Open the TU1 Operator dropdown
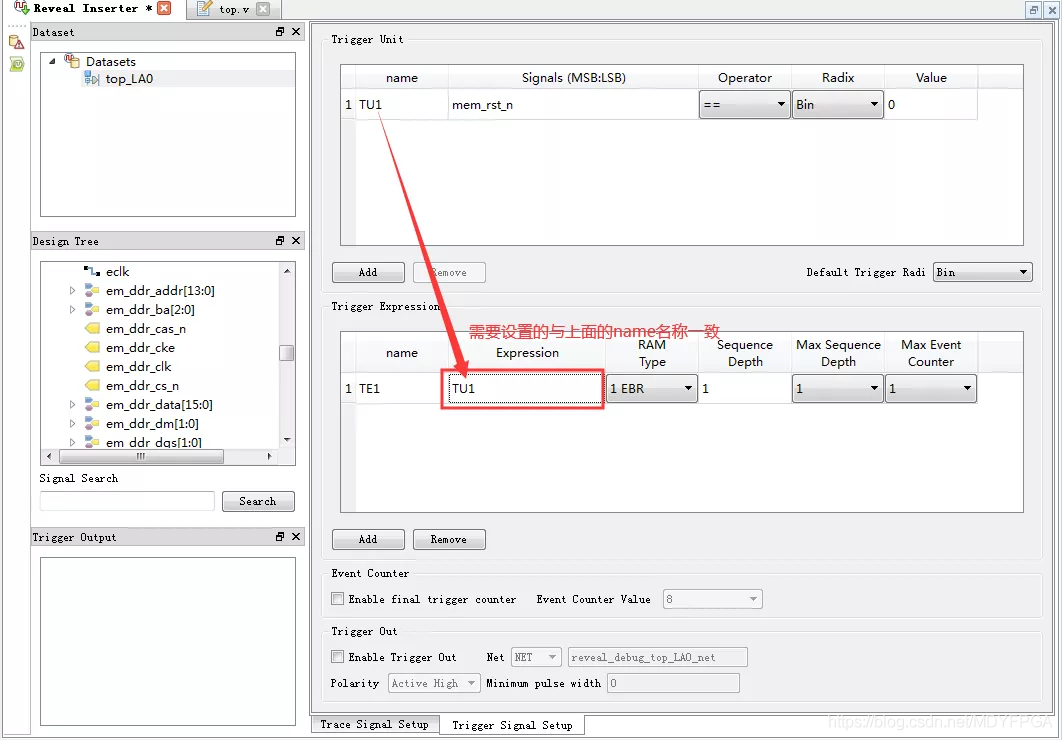The height and width of the screenshot is (740, 1062). [x=744, y=104]
